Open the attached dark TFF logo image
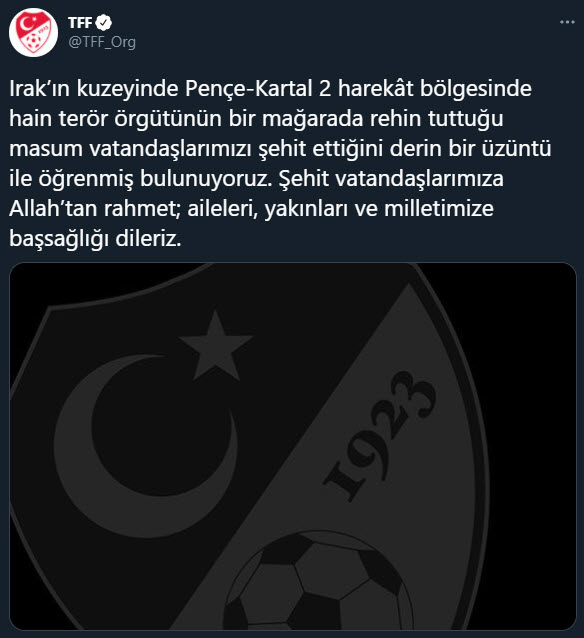 click(x=293, y=446)
